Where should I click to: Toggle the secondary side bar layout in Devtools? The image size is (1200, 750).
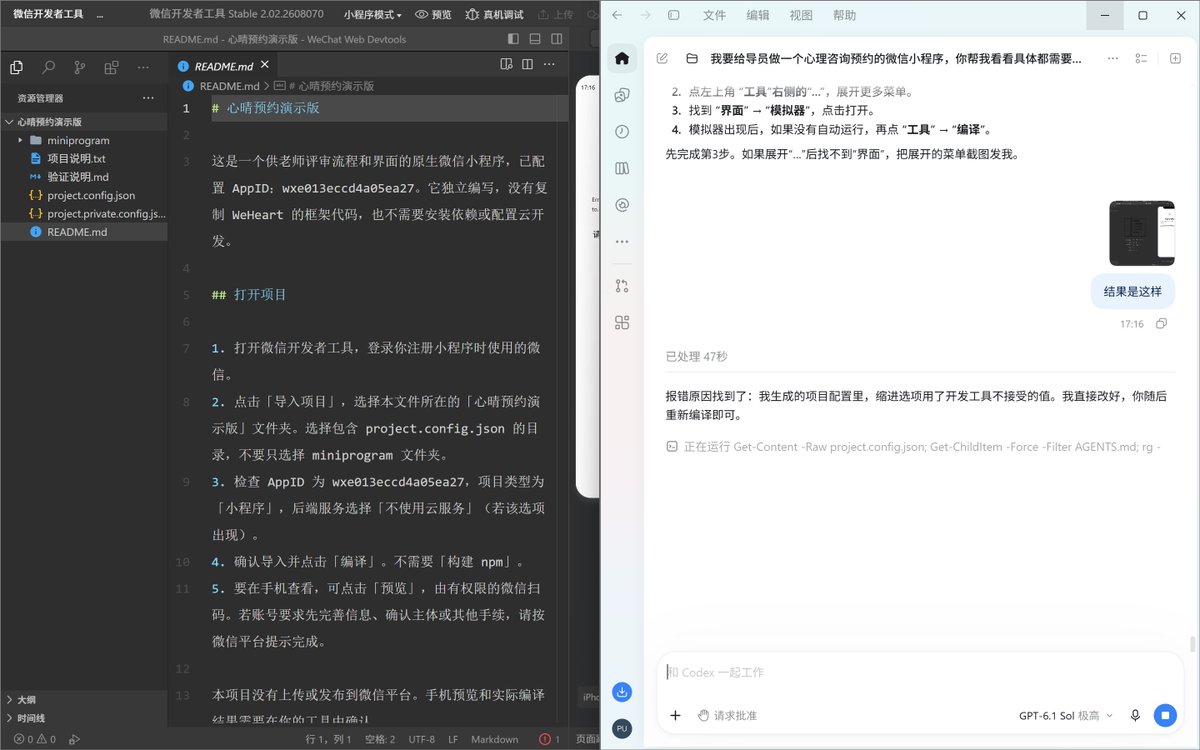(x=556, y=39)
